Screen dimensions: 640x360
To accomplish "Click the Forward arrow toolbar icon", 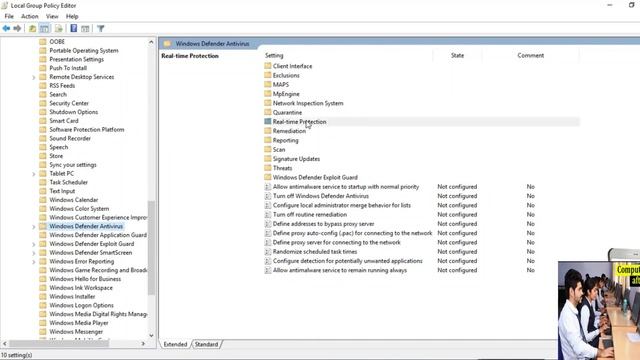I will tap(17, 28).
